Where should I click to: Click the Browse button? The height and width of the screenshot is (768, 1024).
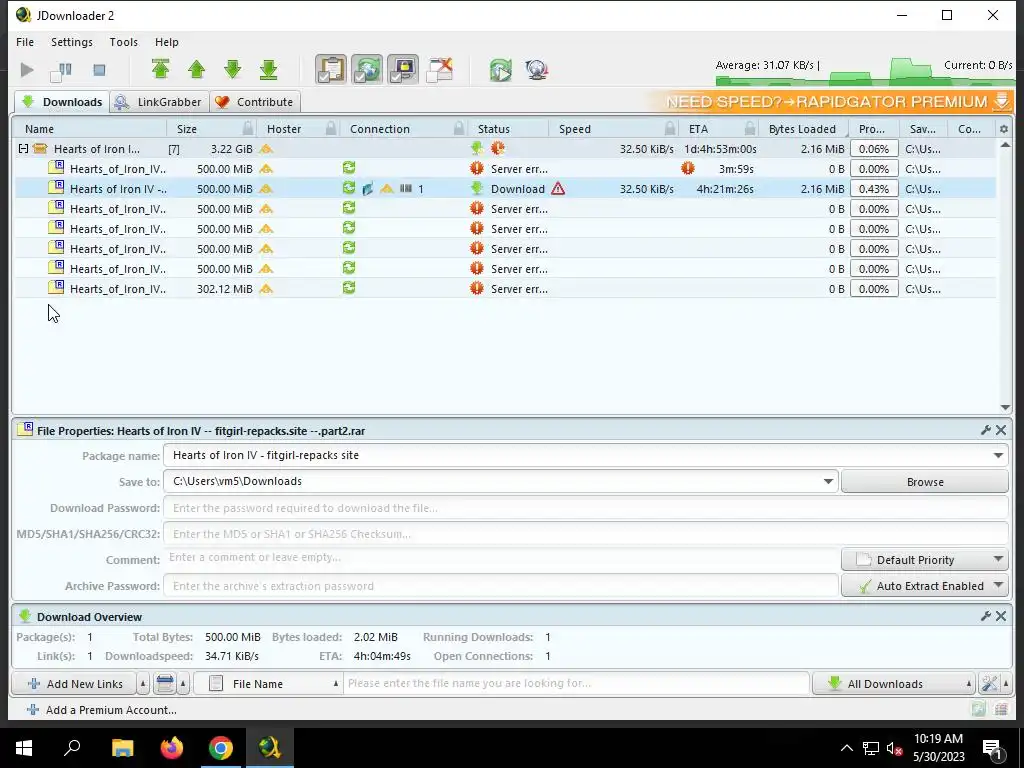(925, 482)
